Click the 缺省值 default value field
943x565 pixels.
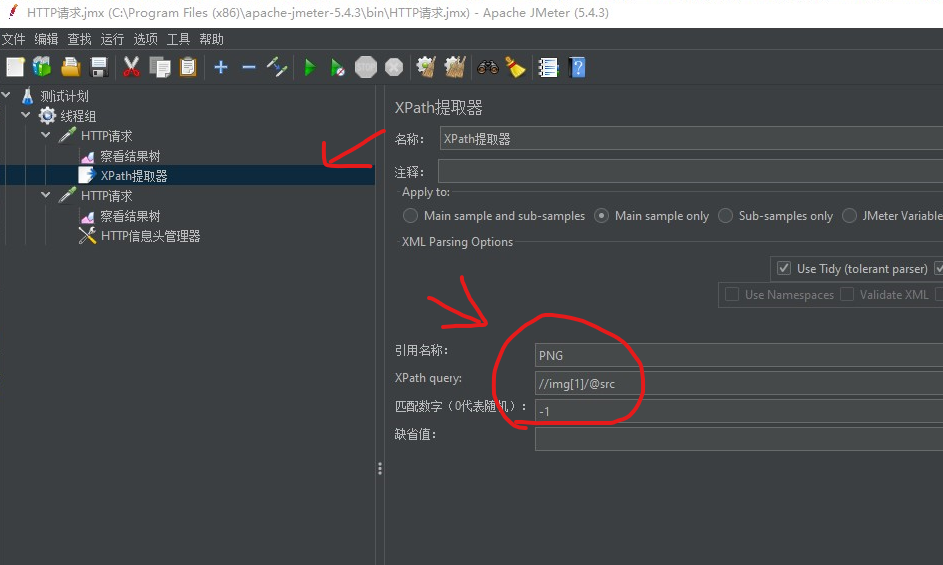739,439
